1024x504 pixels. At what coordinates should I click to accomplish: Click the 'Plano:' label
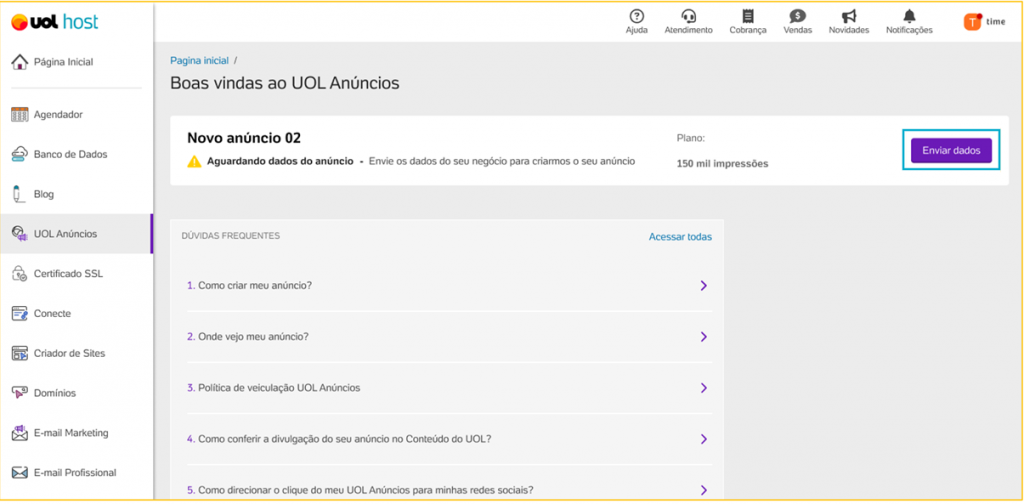[x=691, y=138]
